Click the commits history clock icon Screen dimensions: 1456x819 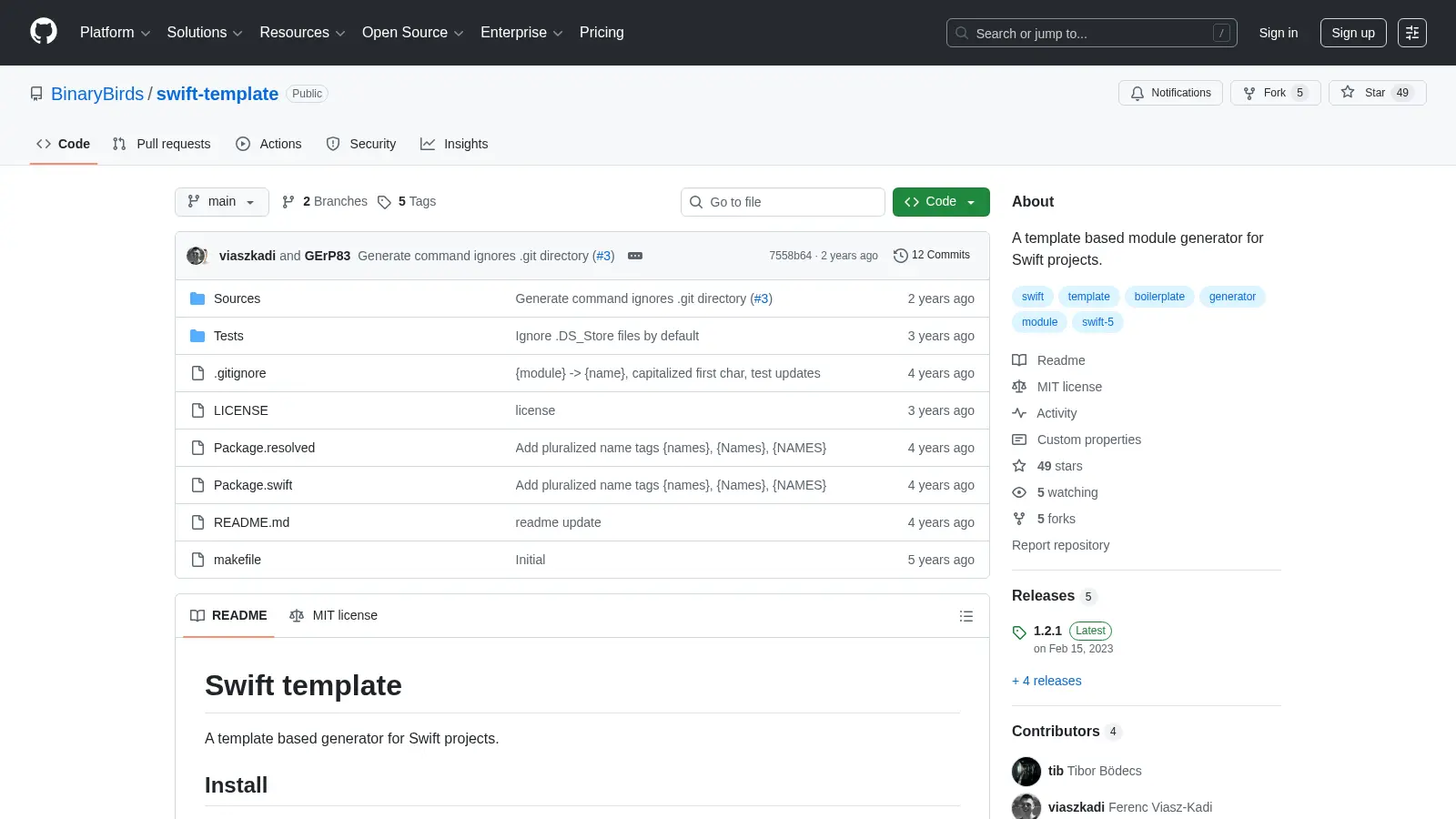pos(901,256)
